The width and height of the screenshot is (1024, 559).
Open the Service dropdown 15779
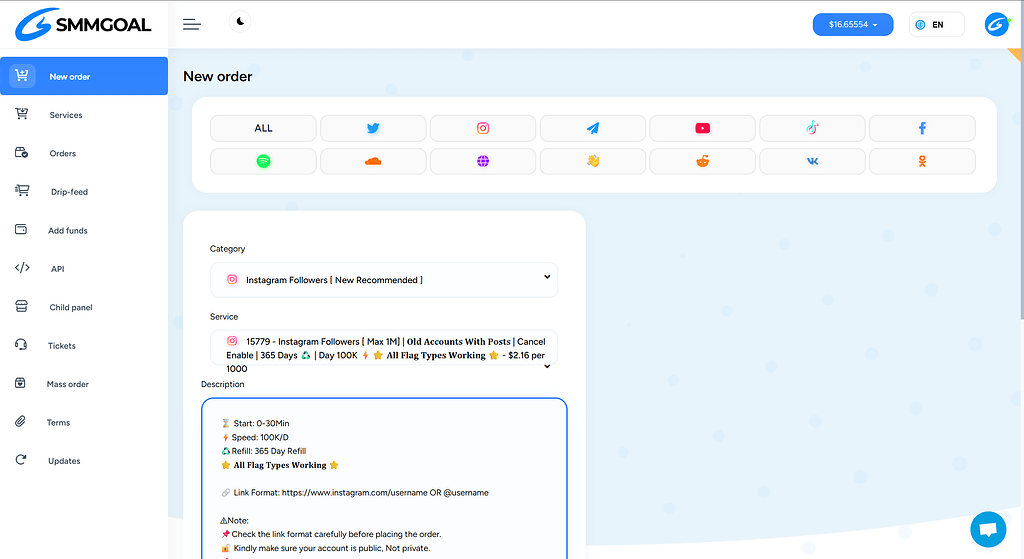tap(384, 348)
